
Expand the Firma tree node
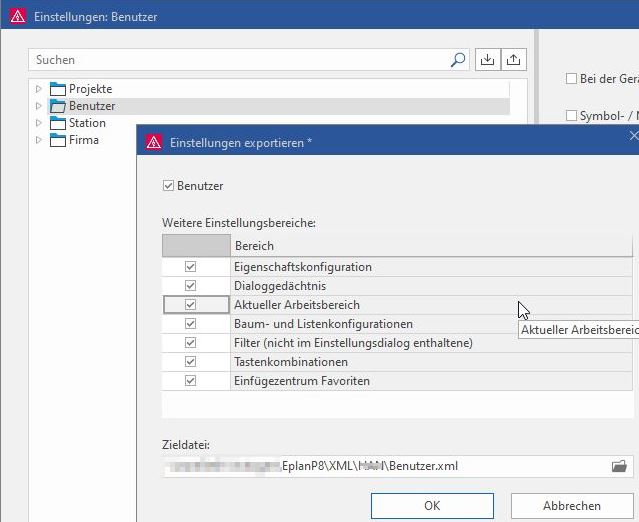tap(38, 140)
